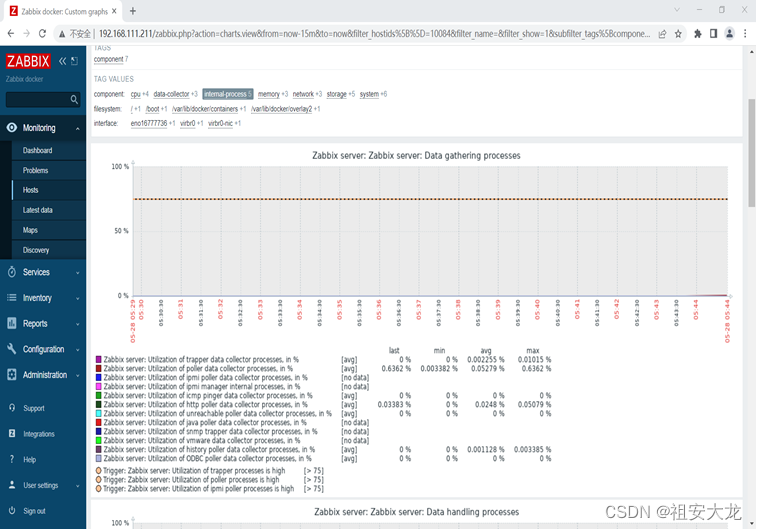Expand the Inventory menu
The image size is (757, 530).
[x=77, y=298]
